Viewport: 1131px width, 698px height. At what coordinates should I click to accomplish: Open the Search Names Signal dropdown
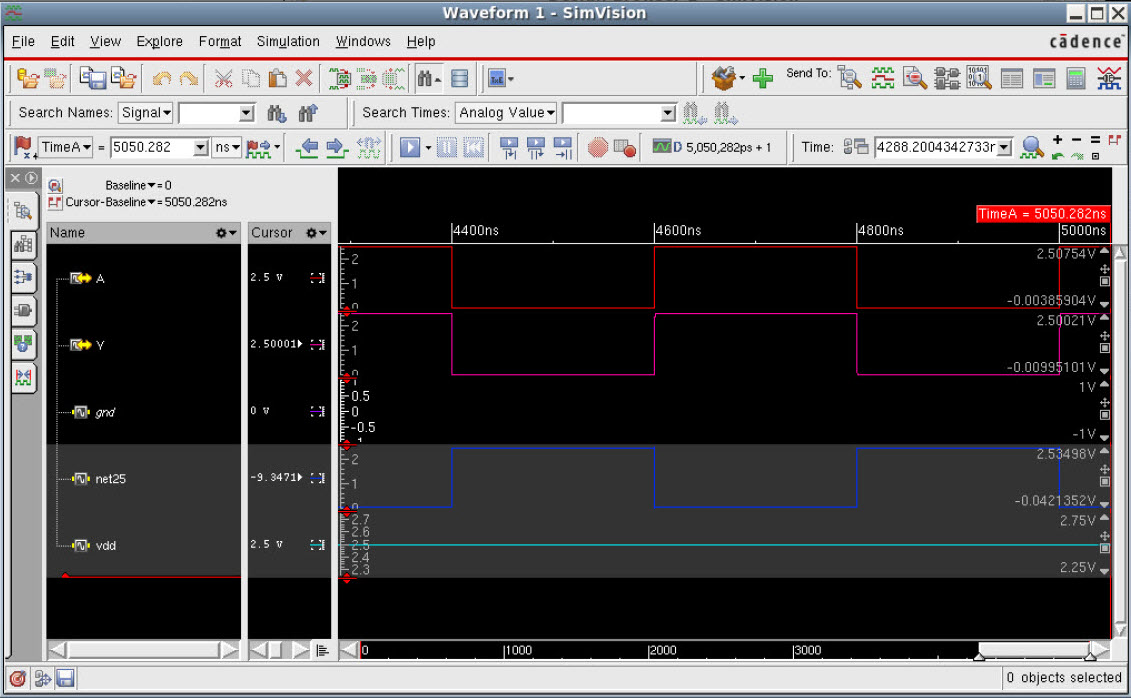(x=146, y=113)
